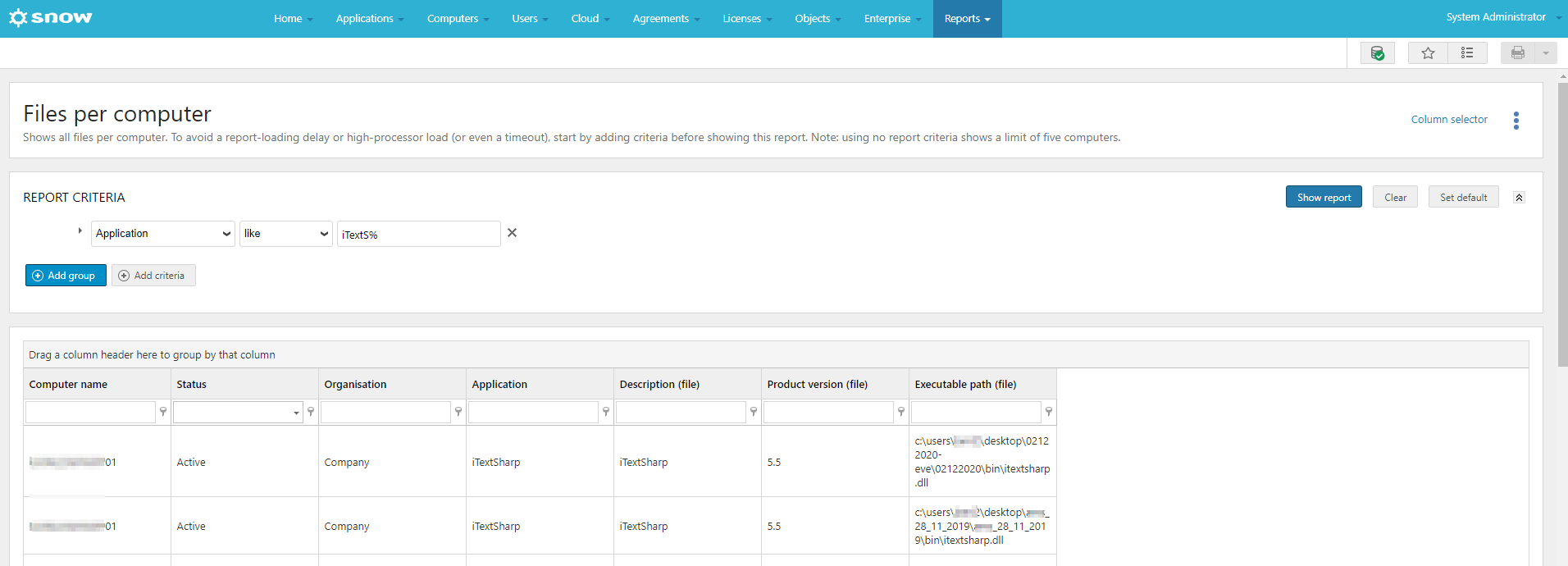Screen dimensions: 1568x566
Task: Click filter icon for Application column
Action: pos(606,412)
